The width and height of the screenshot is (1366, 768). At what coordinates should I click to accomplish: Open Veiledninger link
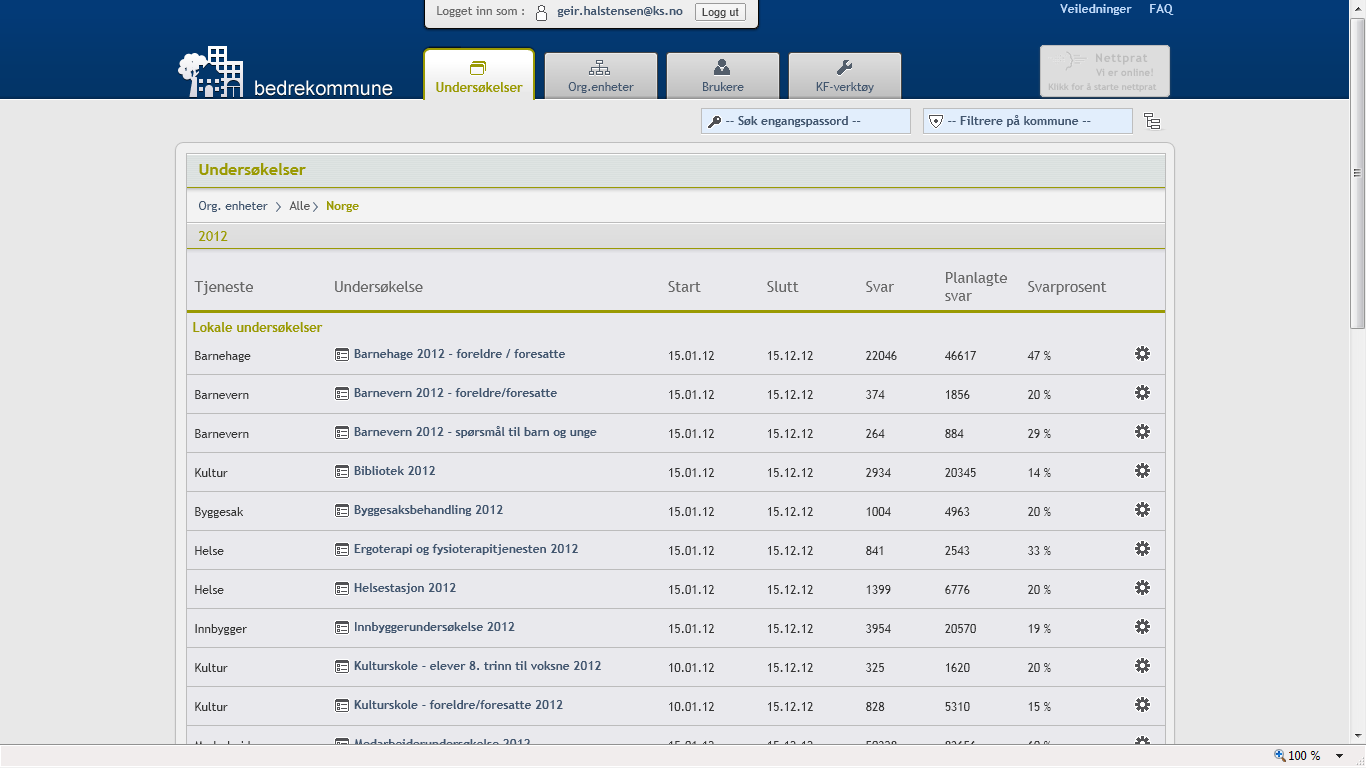click(1095, 9)
